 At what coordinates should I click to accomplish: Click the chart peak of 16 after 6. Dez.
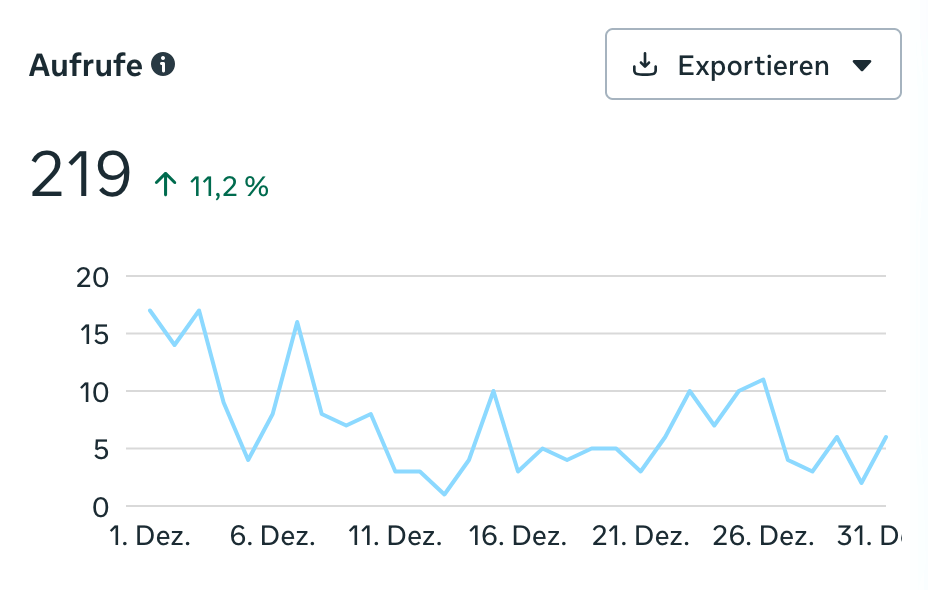pos(297,322)
